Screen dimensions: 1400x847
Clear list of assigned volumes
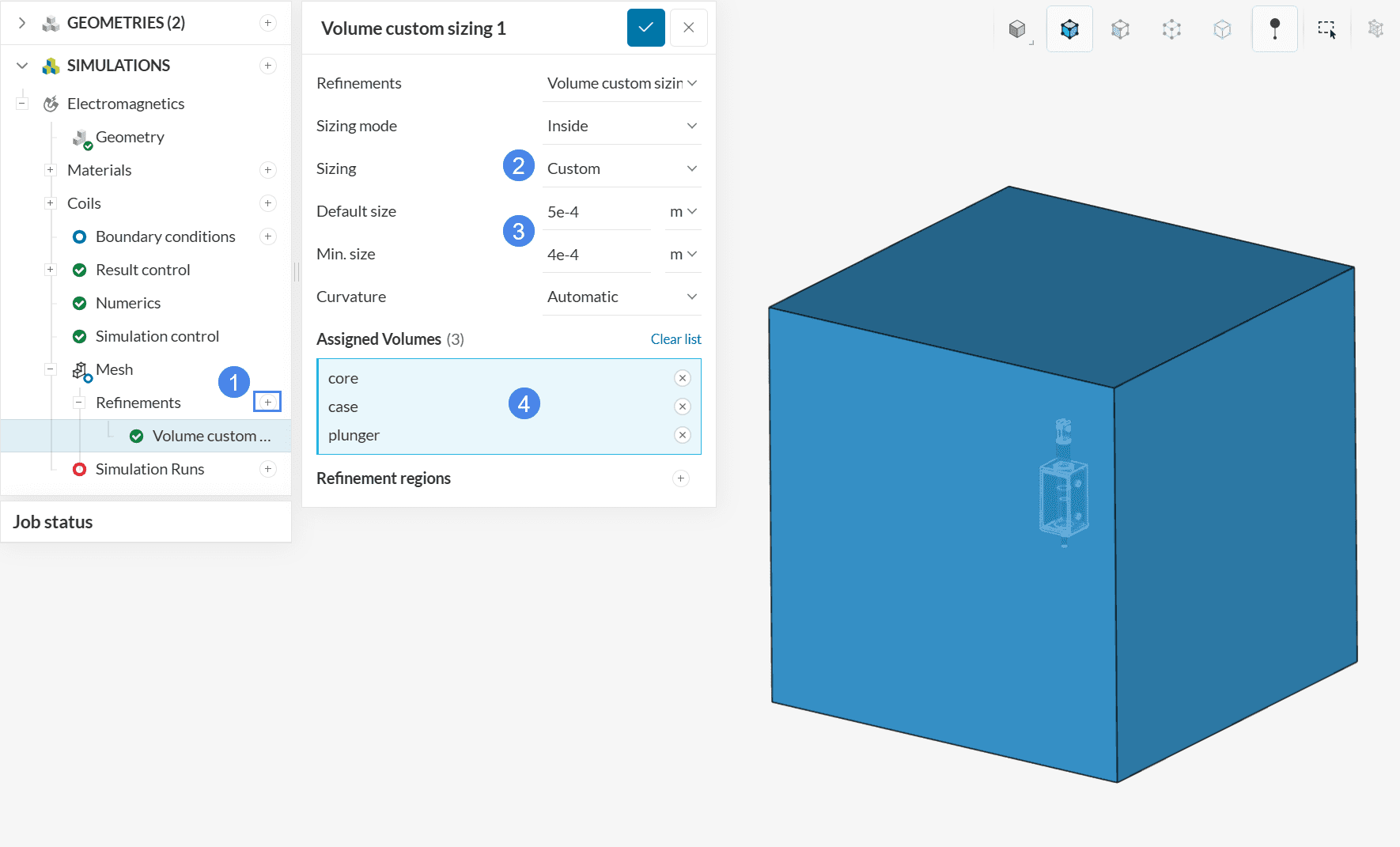tap(675, 339)
